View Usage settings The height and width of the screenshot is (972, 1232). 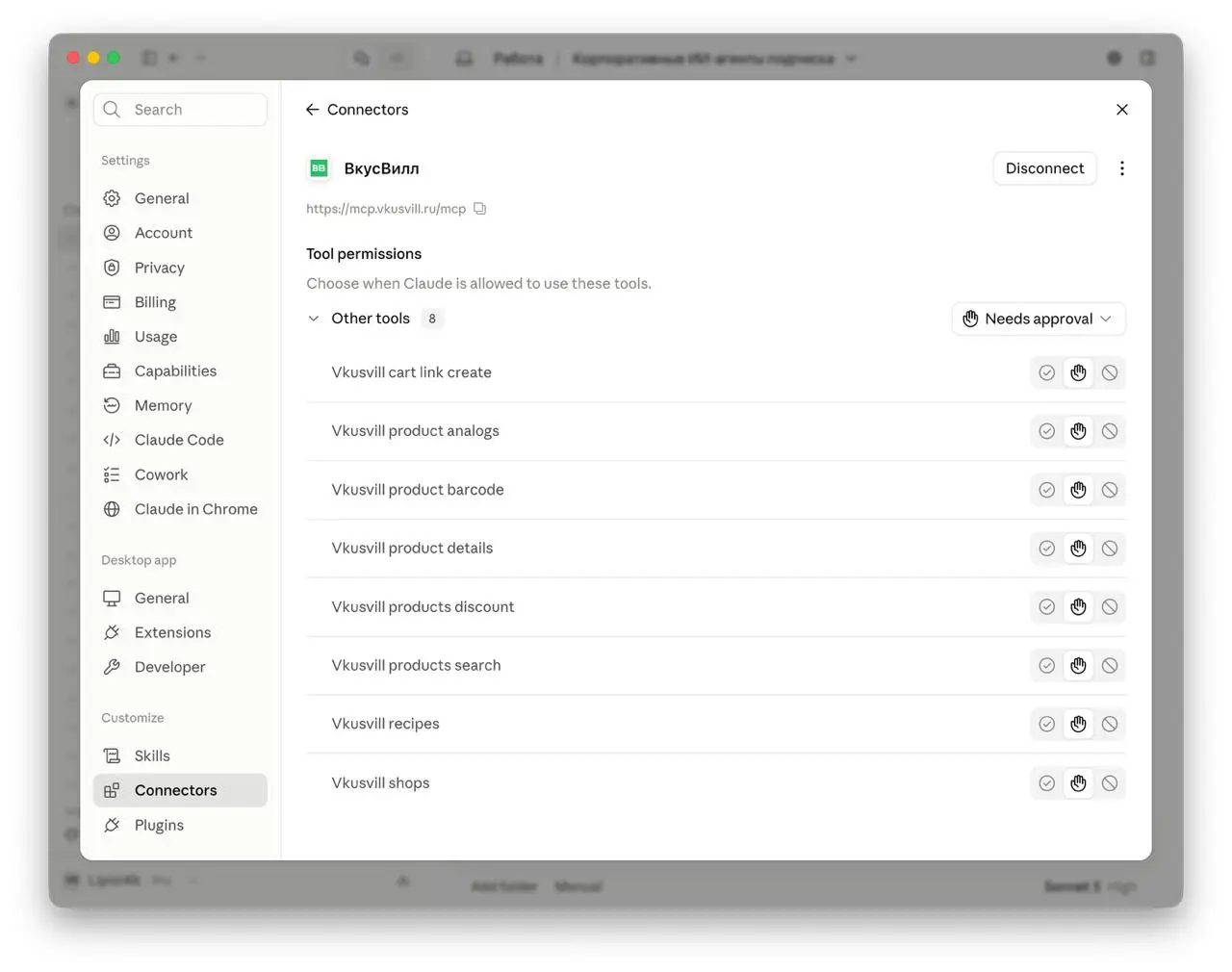coord(180,337)
